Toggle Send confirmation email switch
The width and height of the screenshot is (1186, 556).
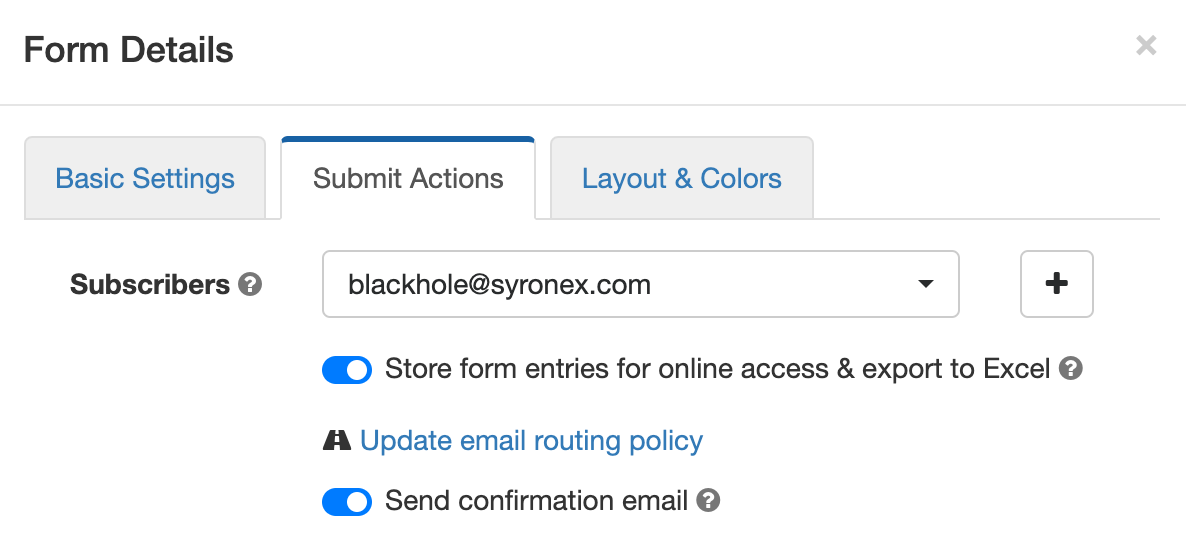347,502
